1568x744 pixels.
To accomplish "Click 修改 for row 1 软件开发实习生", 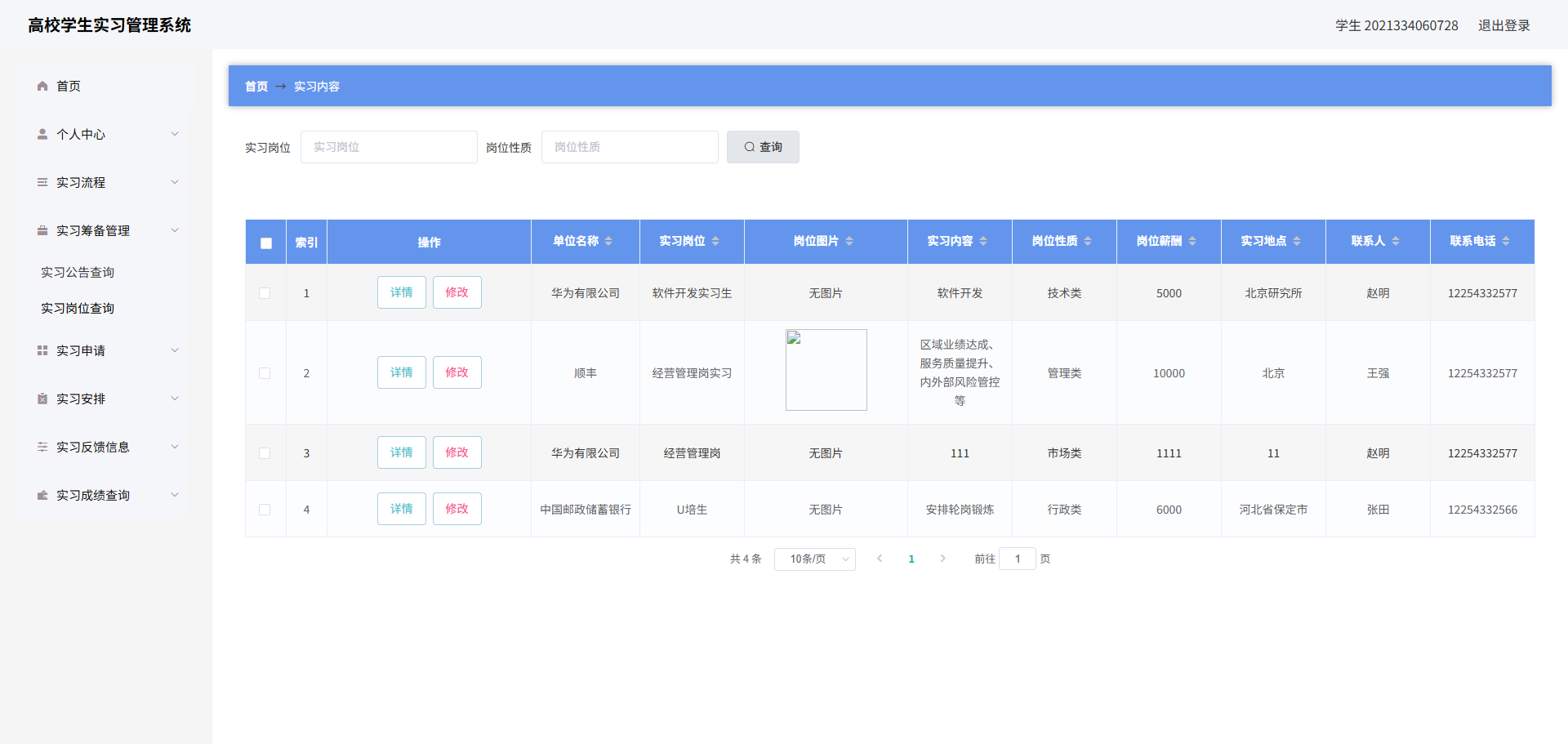I will point(457,292).
